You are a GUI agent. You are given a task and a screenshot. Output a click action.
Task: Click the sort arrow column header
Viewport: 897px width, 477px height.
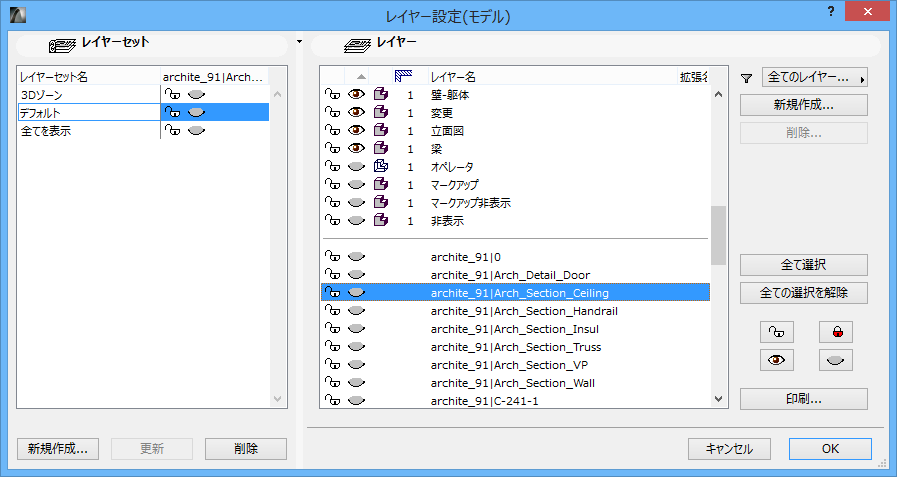tap(361, 77)
